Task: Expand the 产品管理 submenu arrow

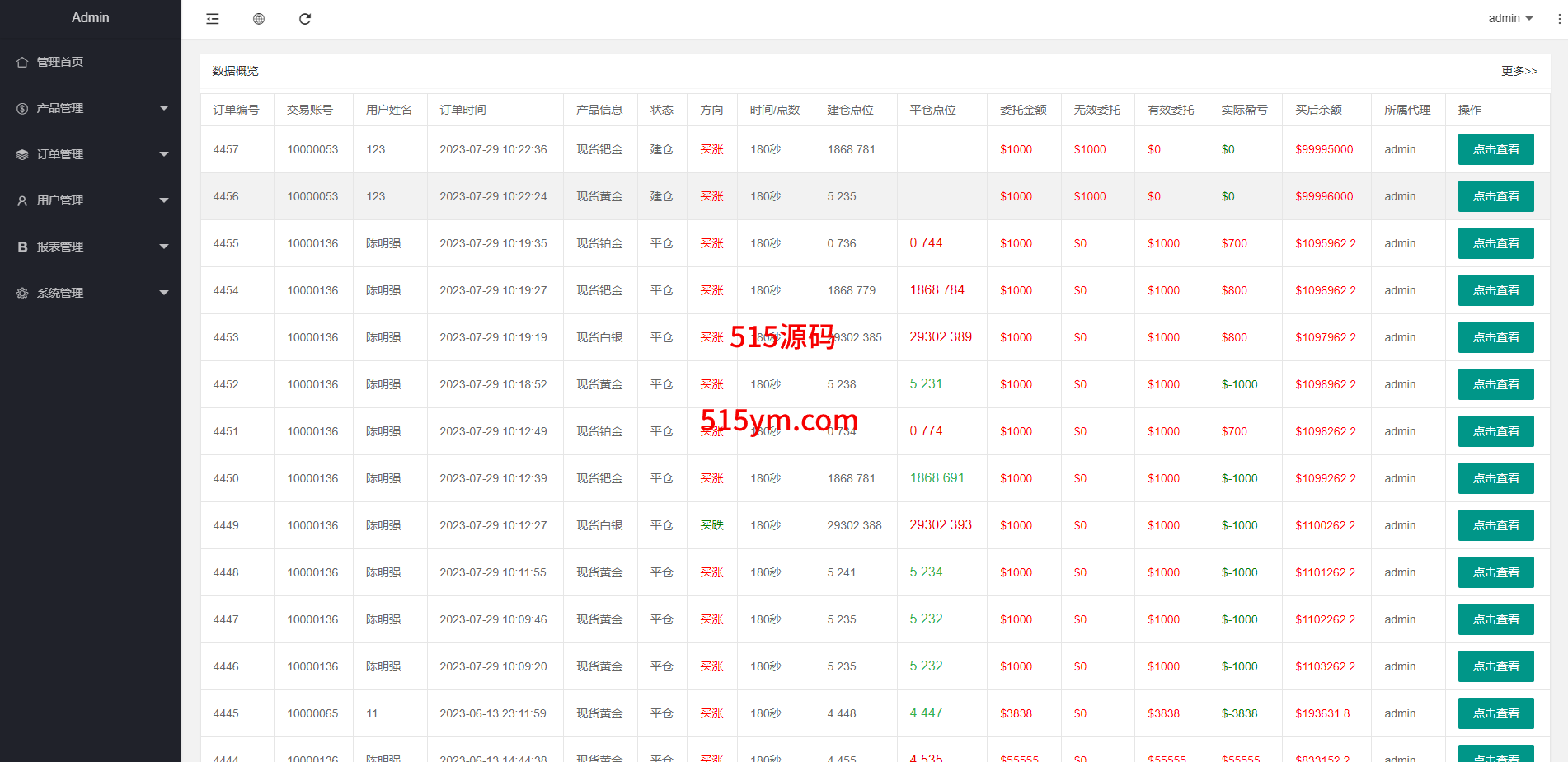Action: coord(164,108)
